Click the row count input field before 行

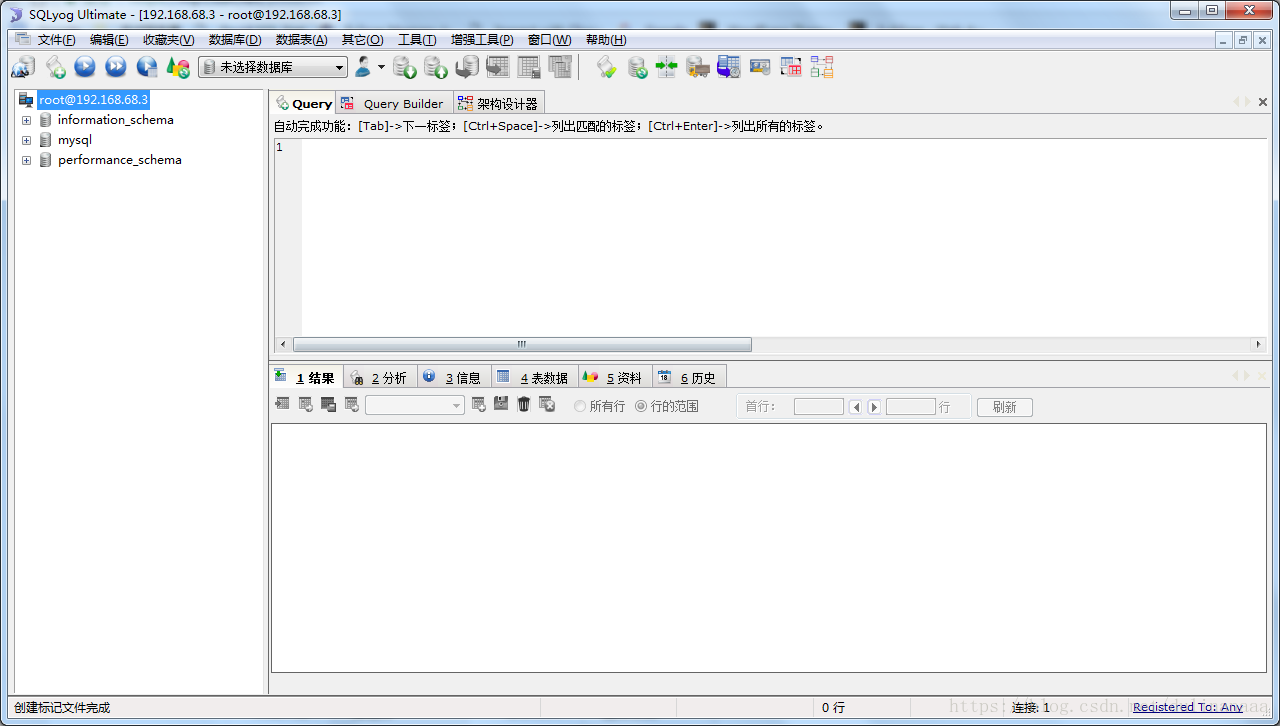click(x=911, y=407)
